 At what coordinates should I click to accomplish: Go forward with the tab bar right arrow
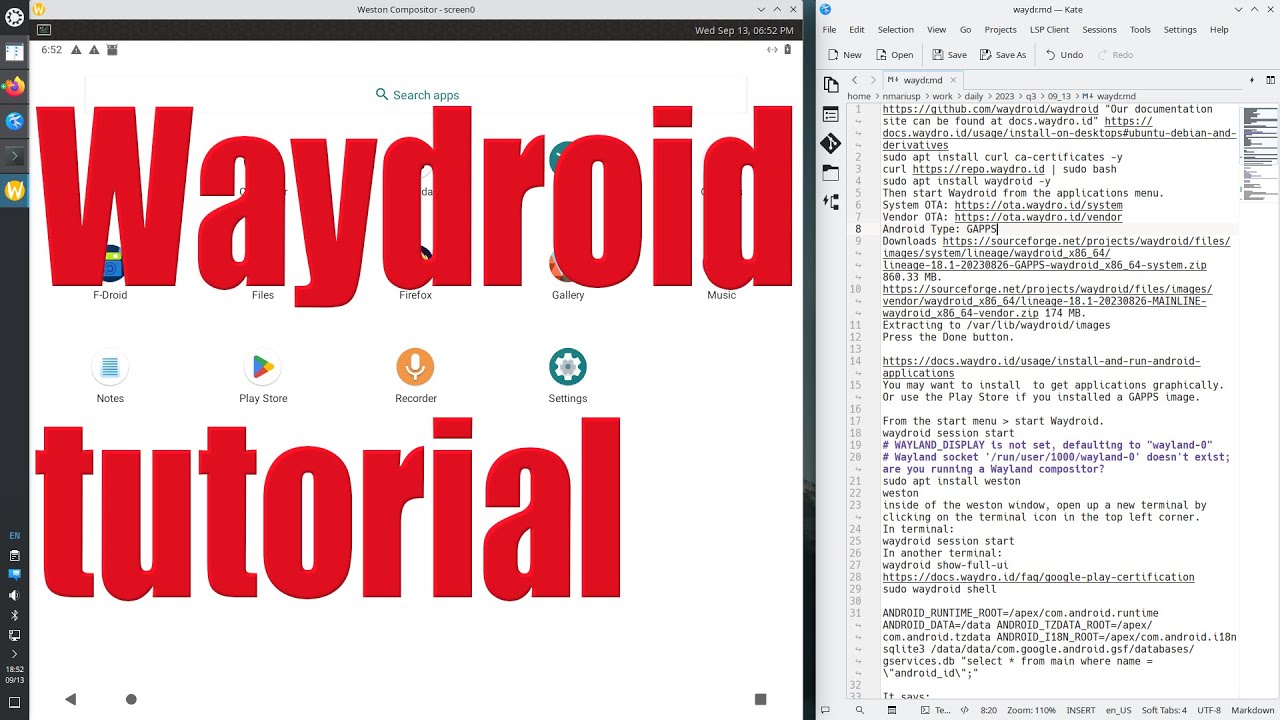(872, 80)
